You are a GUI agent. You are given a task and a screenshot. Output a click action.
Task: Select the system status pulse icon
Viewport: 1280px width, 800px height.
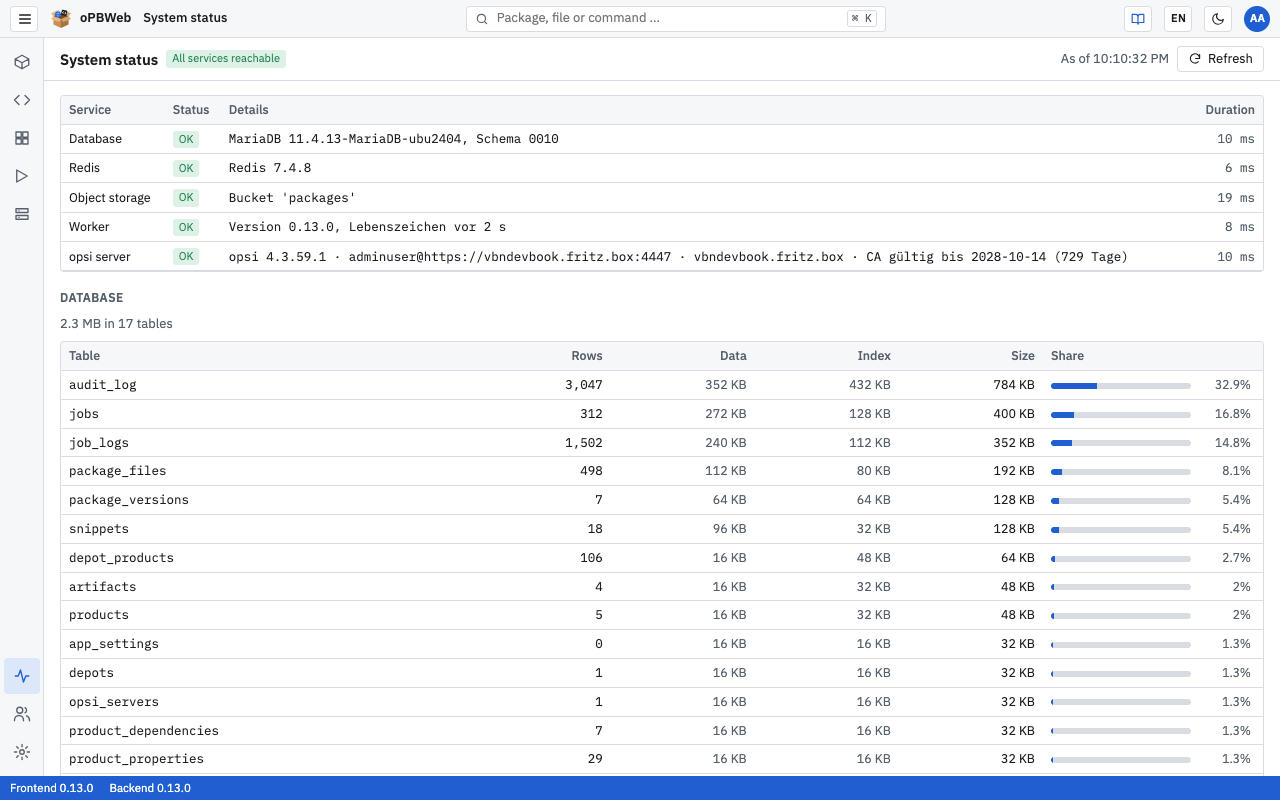tap(22, 676)
